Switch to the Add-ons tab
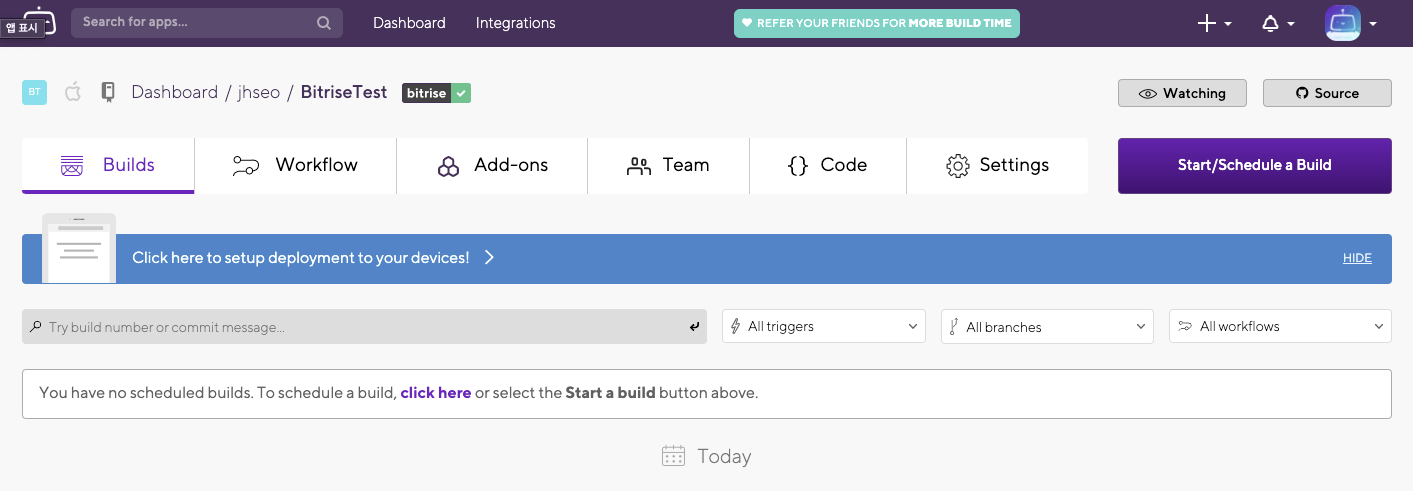Image resolution: width=1413 pixels, height=491 pixels. point(492,165)
